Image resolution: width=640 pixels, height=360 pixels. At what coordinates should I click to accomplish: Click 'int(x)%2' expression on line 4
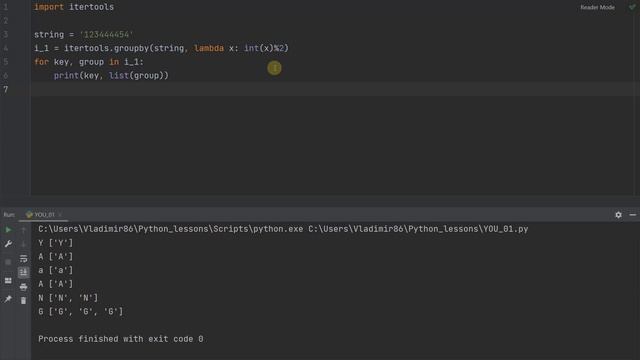pos(264,48)
